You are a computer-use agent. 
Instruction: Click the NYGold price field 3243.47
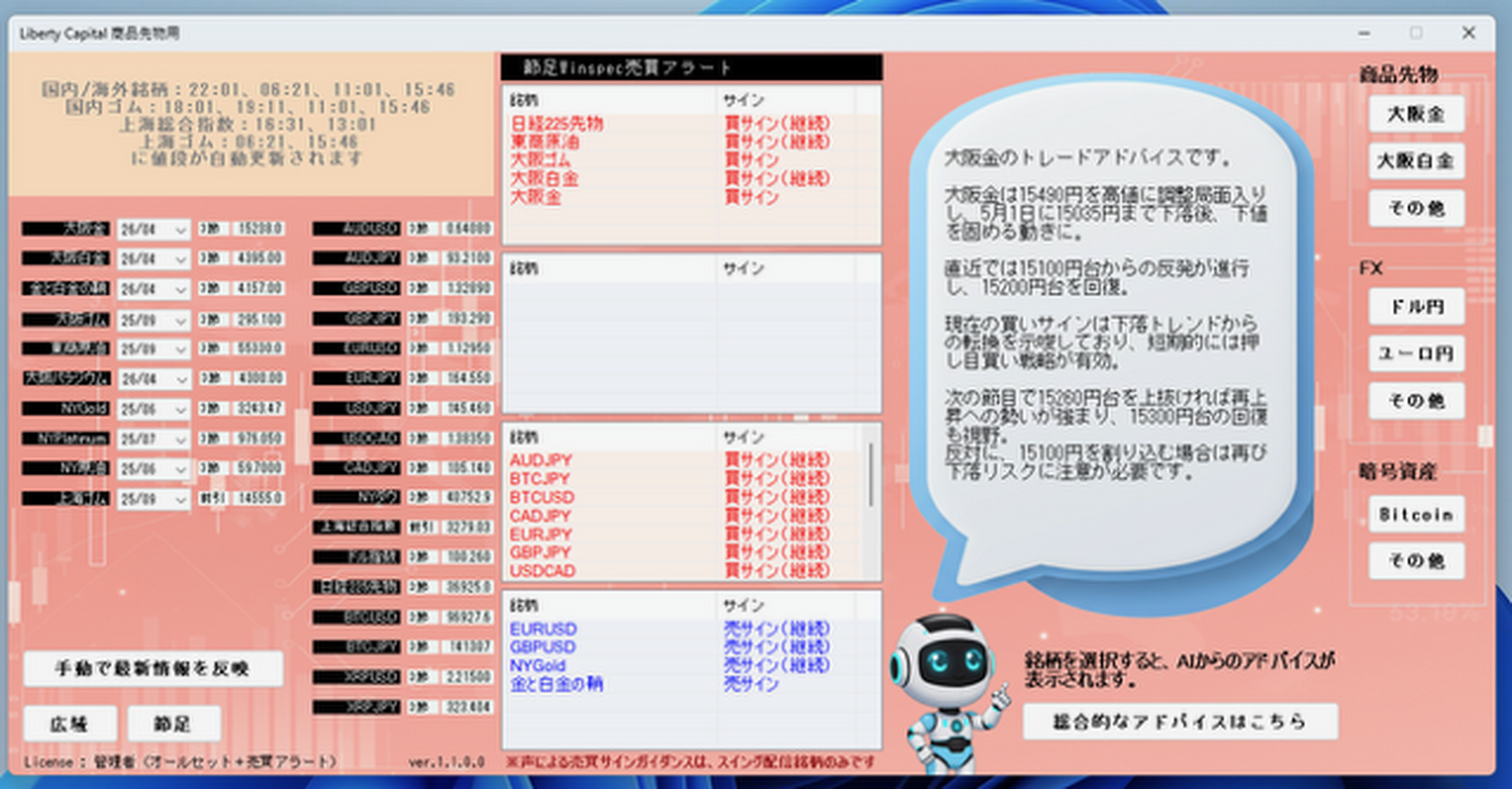[x=259, y=409]
